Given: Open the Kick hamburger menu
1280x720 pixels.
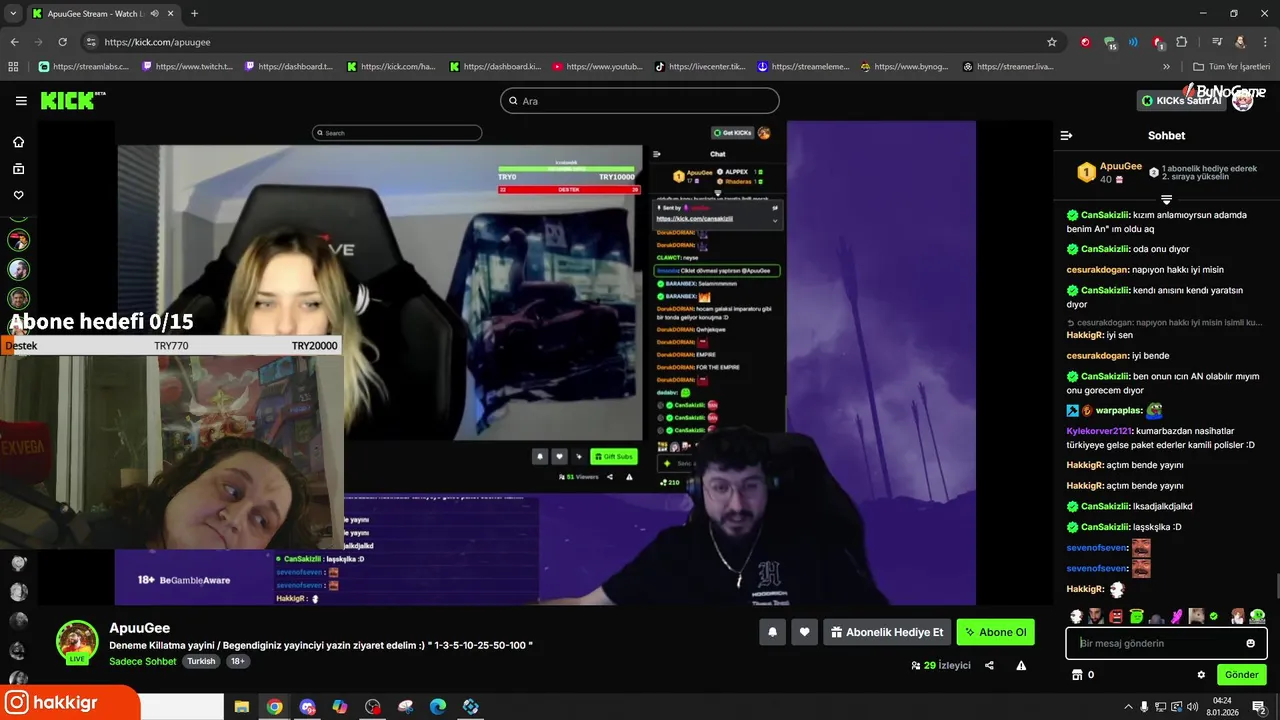Looking at the screenshot, I should pos(21,101).
